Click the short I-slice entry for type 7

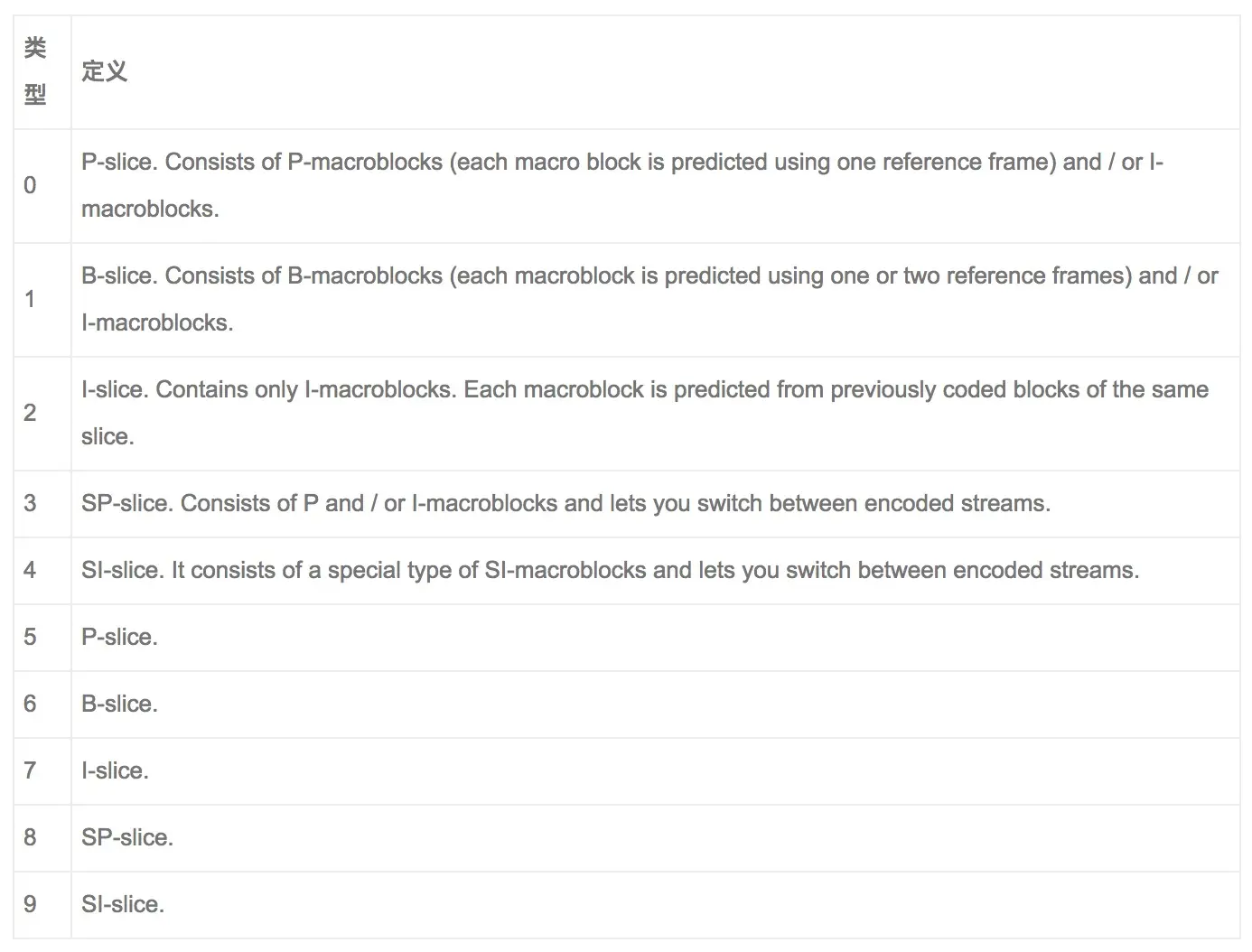point(115,770)
